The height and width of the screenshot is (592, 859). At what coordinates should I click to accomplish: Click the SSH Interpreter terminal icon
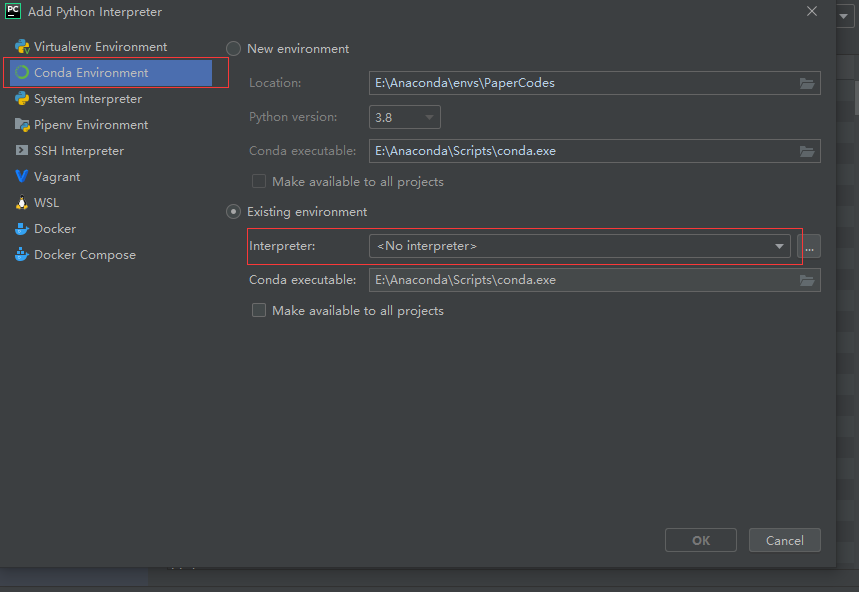tap(22, 151)
